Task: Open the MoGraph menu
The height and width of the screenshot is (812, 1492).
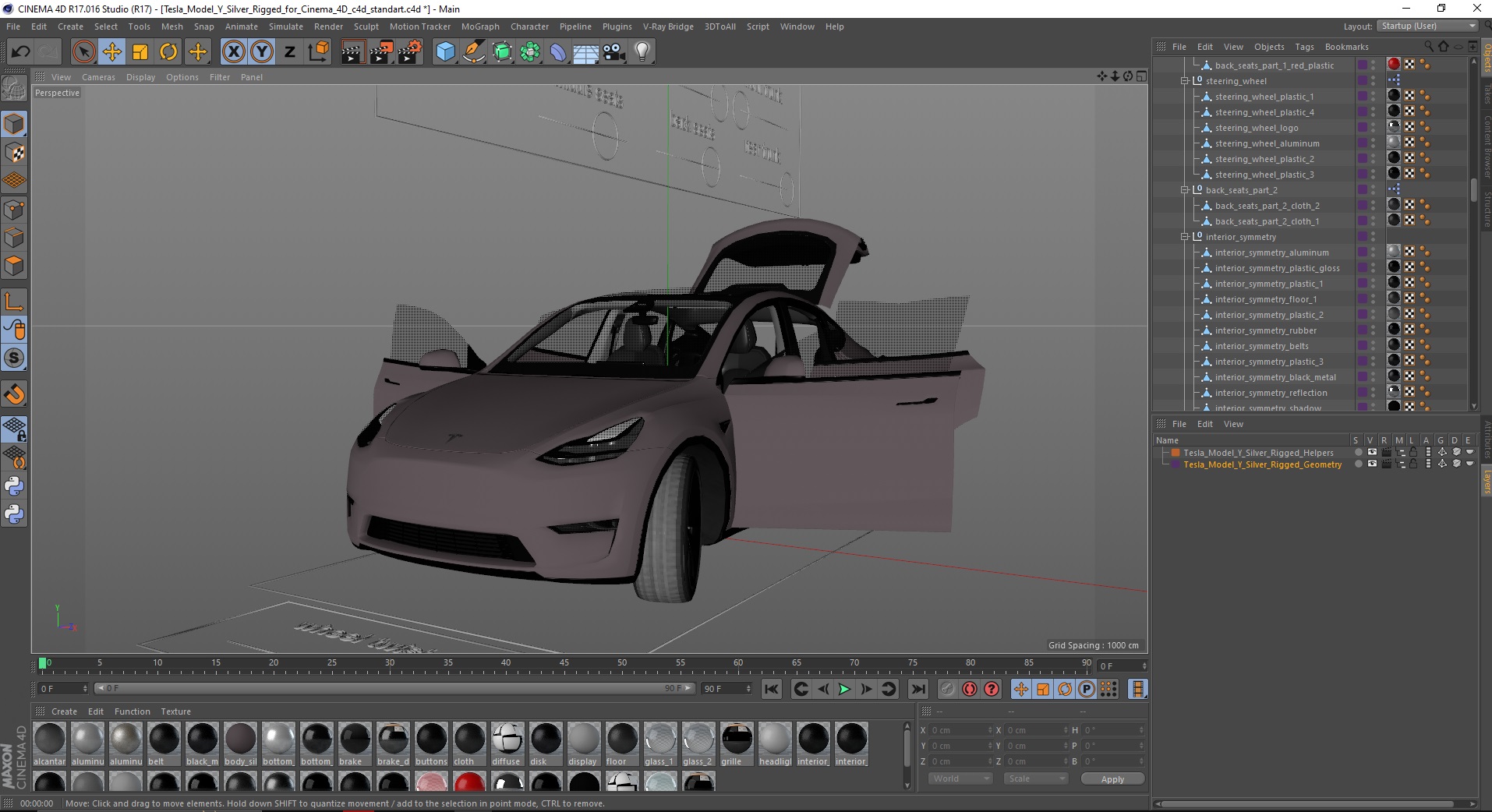Action: (x=480, y=26)
